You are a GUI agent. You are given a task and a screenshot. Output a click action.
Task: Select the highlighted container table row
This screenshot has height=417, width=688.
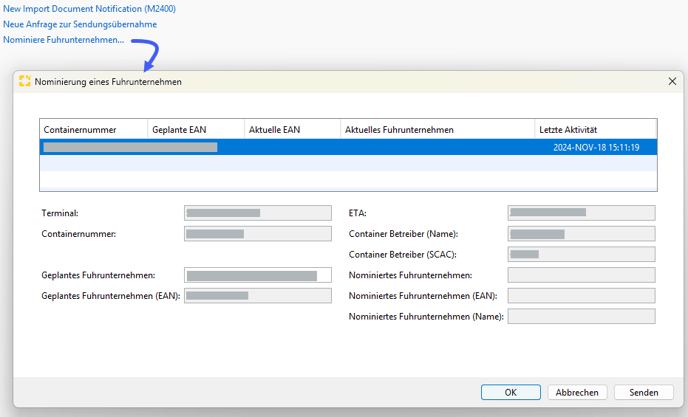point(348,147)
